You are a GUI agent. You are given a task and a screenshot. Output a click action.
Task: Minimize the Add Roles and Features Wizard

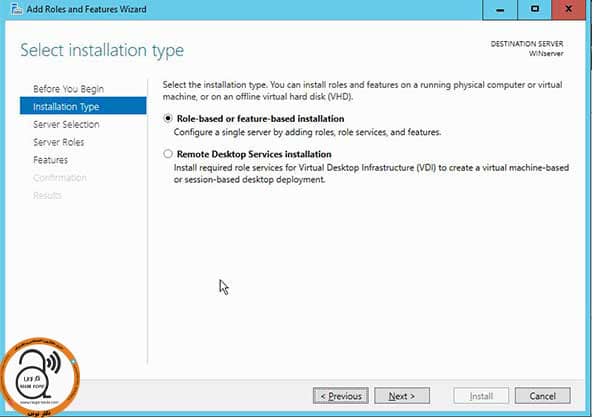coord(500,10)
